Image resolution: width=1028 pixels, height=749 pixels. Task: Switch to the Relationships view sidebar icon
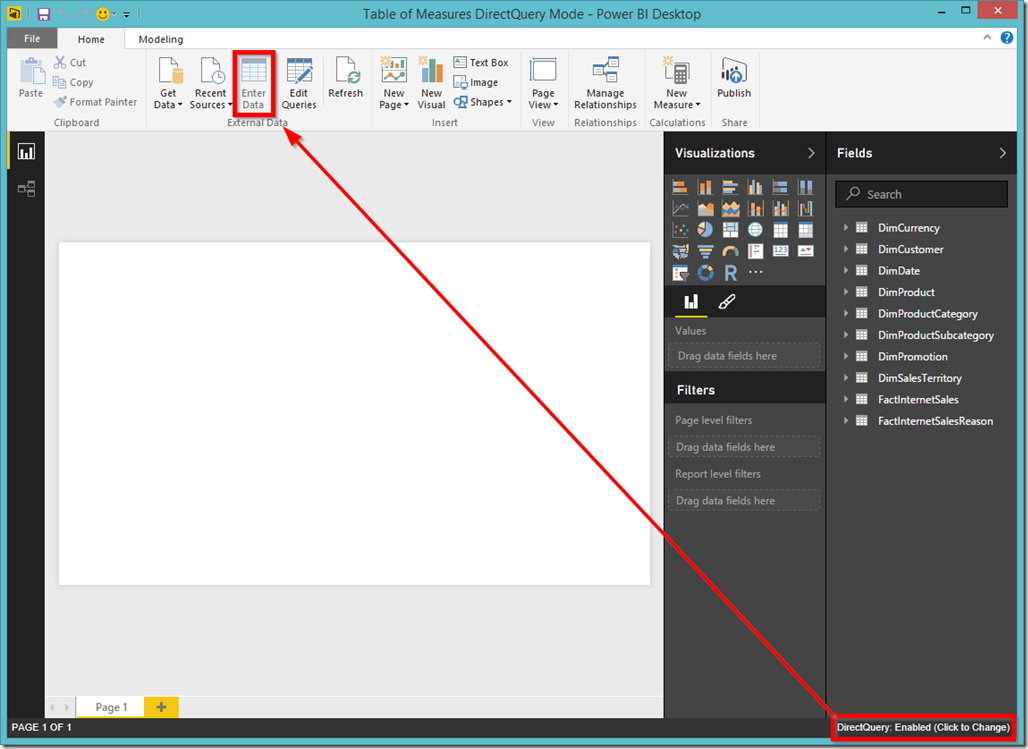point(26,189)
